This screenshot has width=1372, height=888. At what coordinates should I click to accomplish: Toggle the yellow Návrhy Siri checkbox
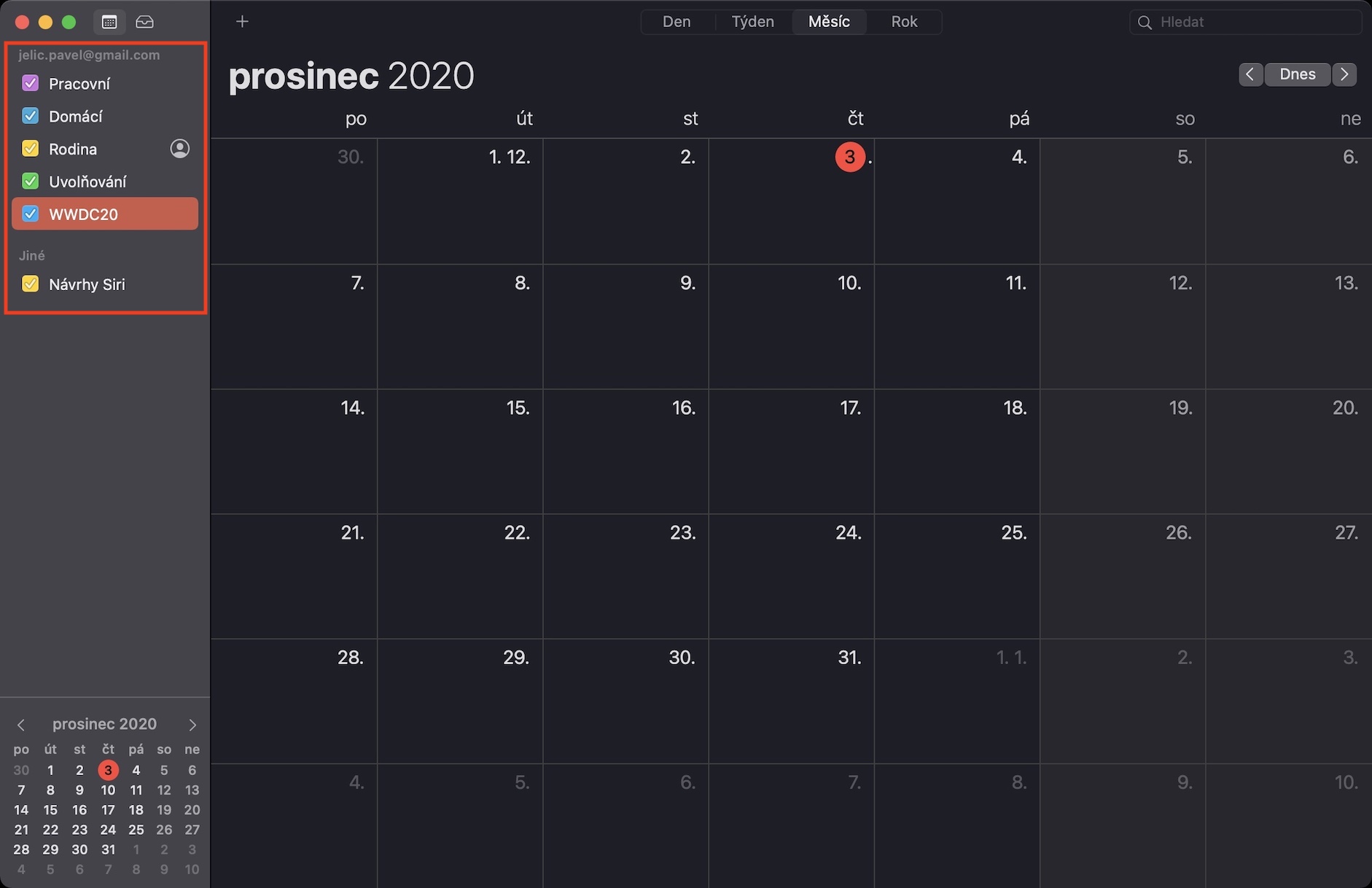click(x=31, y=284)
